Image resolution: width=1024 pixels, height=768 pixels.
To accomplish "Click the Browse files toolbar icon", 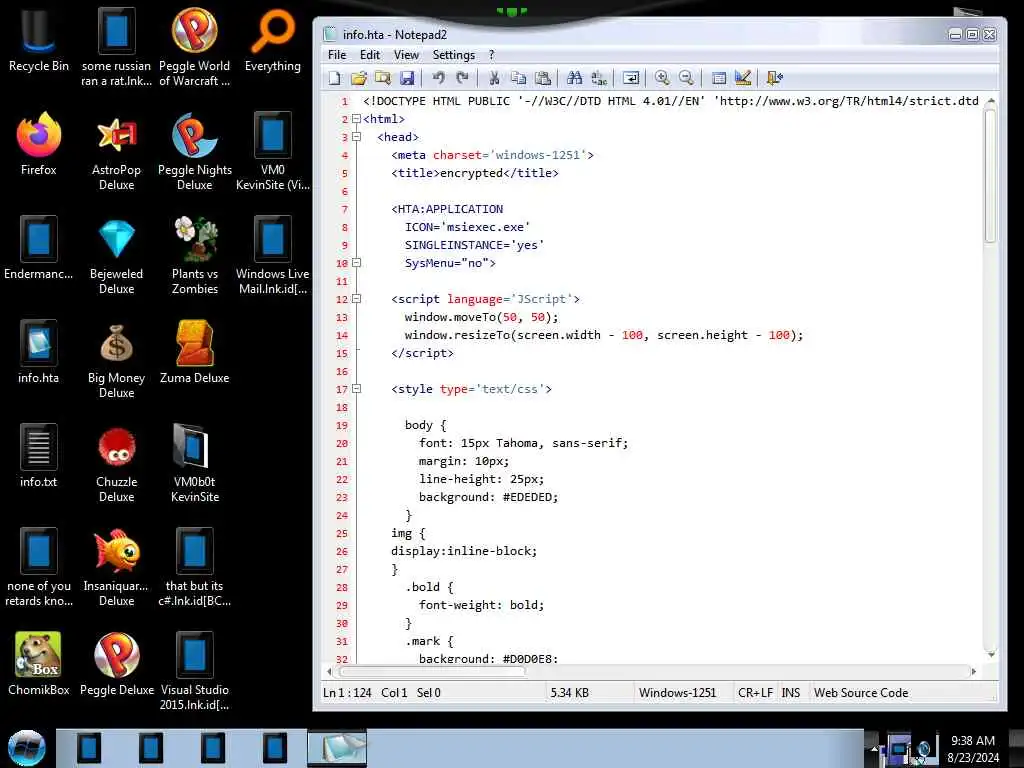I will coord(383,78).
